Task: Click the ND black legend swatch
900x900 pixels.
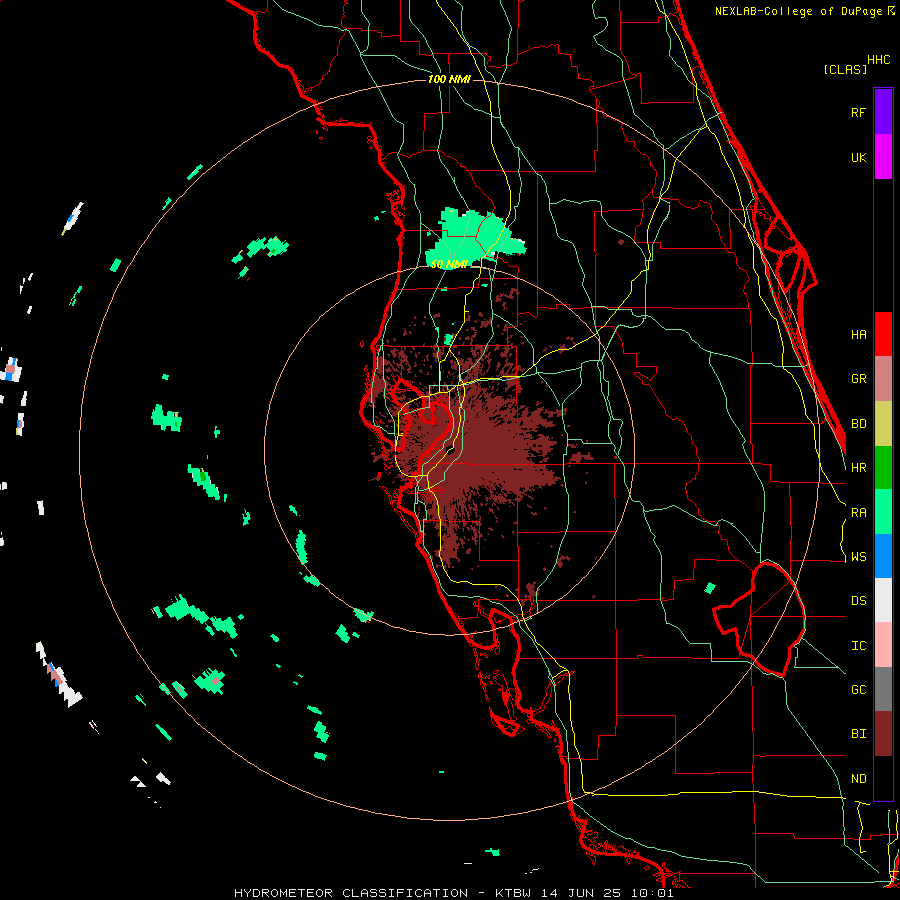Action: tap(883, 778)
